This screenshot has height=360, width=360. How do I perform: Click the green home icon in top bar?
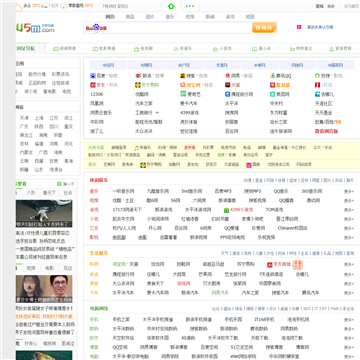171,6
